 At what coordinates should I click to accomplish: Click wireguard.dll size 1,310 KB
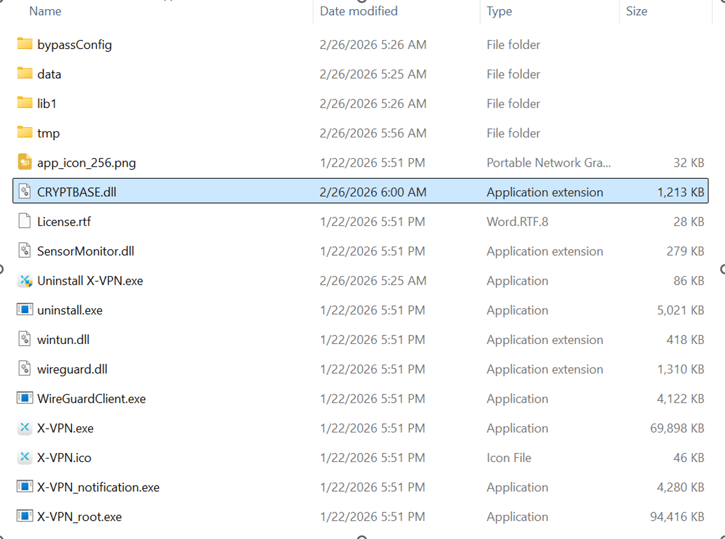tap(681, 369)
